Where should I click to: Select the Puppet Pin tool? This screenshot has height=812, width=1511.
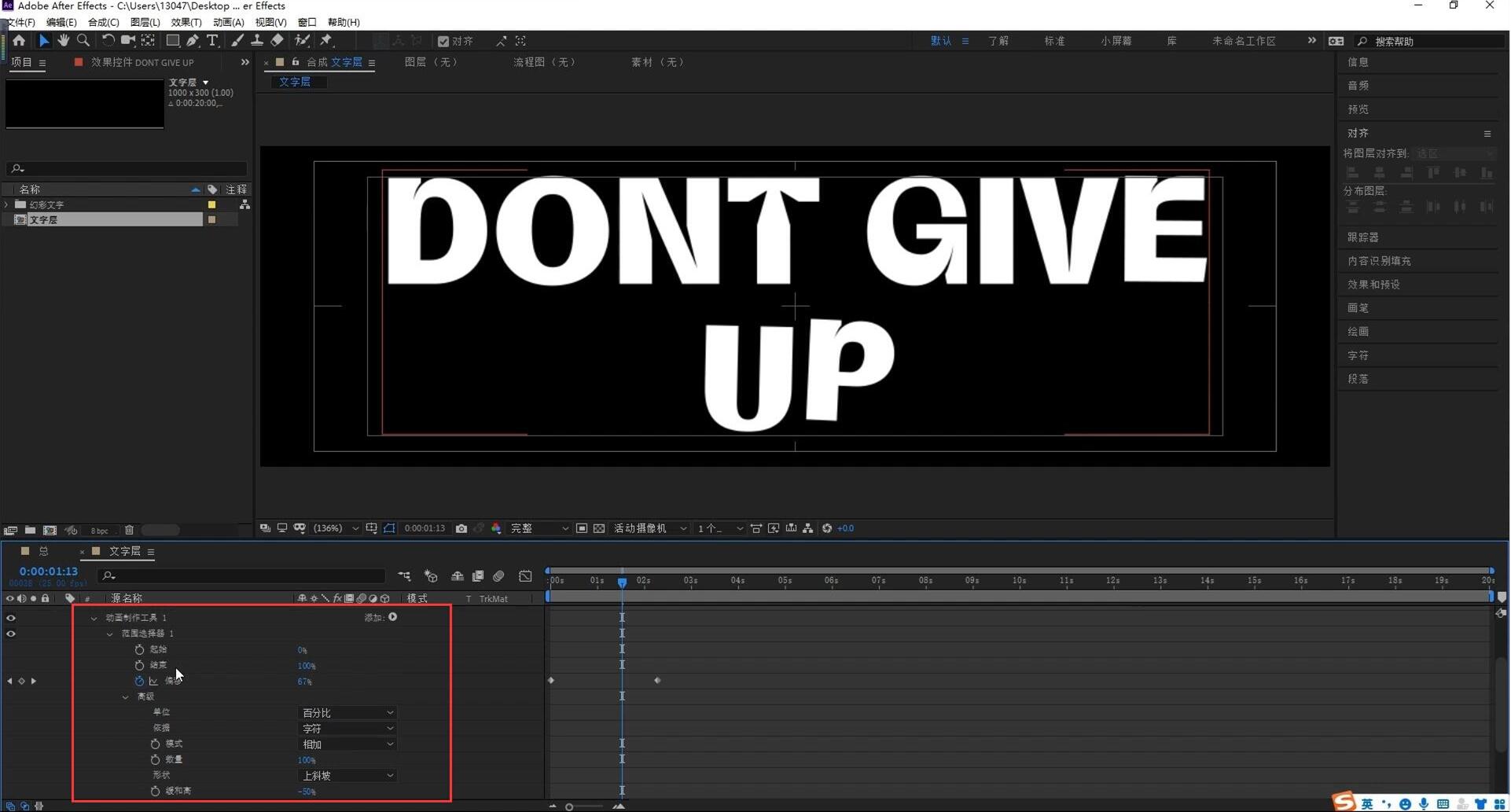coord(326,41)
